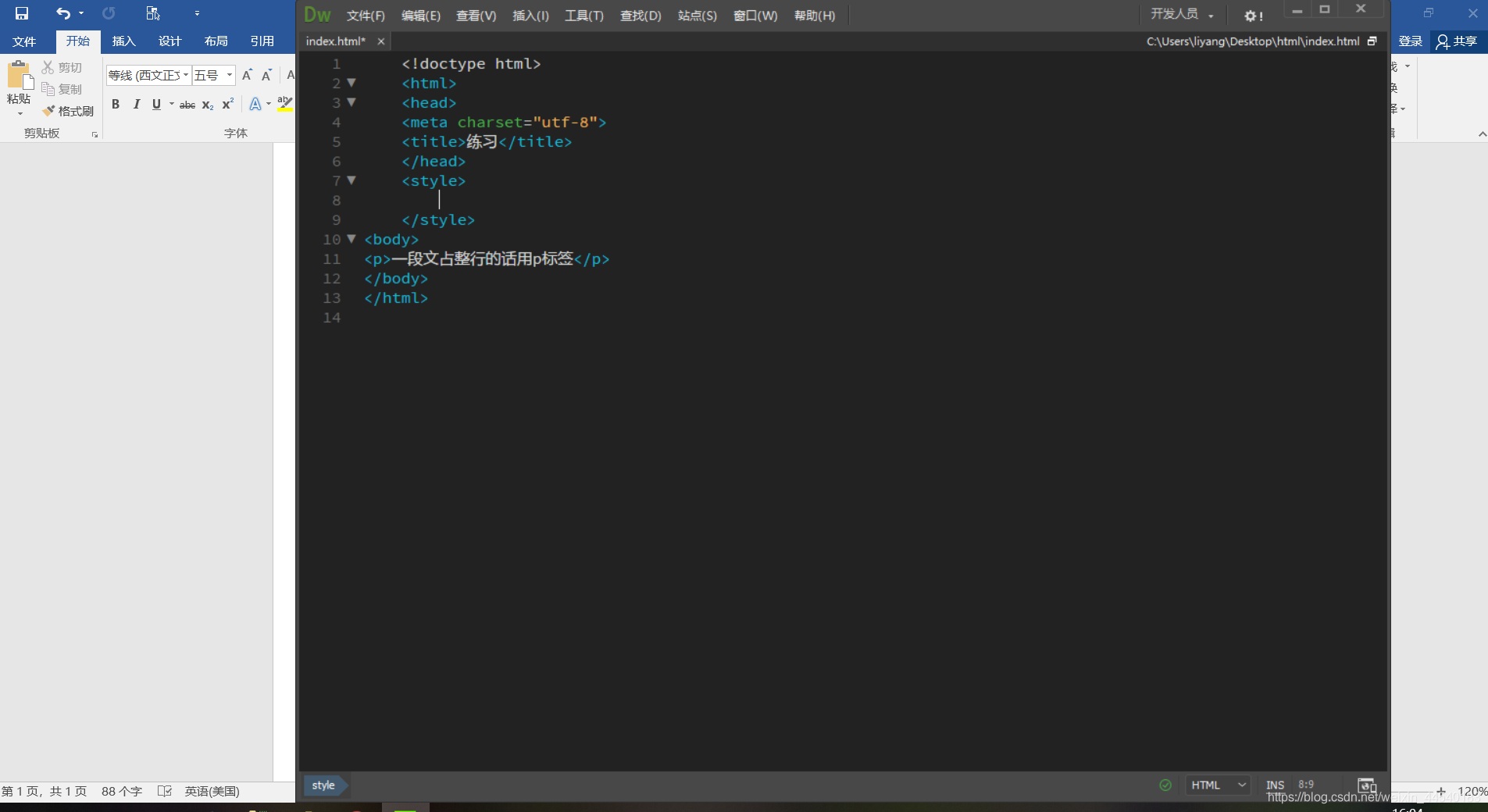Screen dimensions: 1488x812
Task: Apply text effects with the blue A icon
Action: point(255,105)
